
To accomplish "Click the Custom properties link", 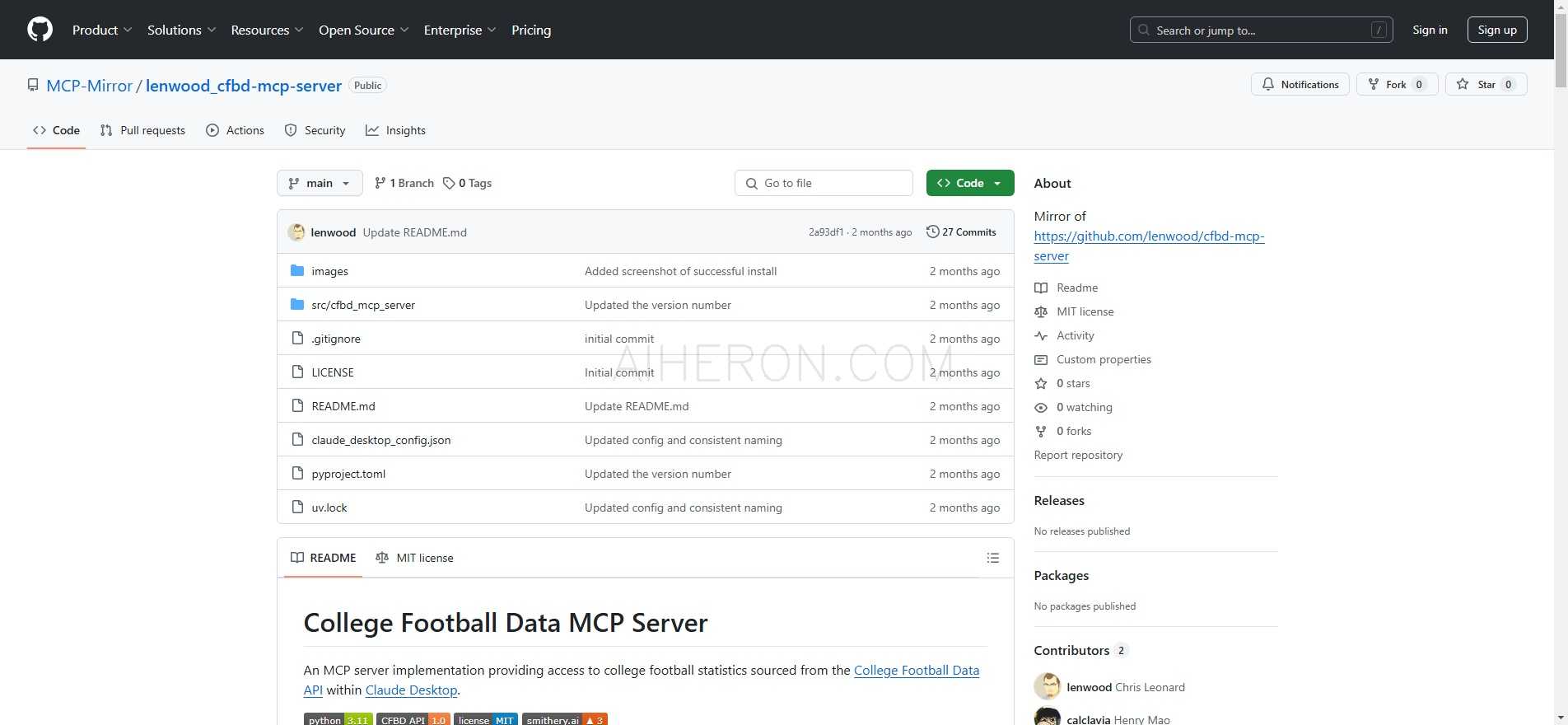I will (x=1104, y=359).
